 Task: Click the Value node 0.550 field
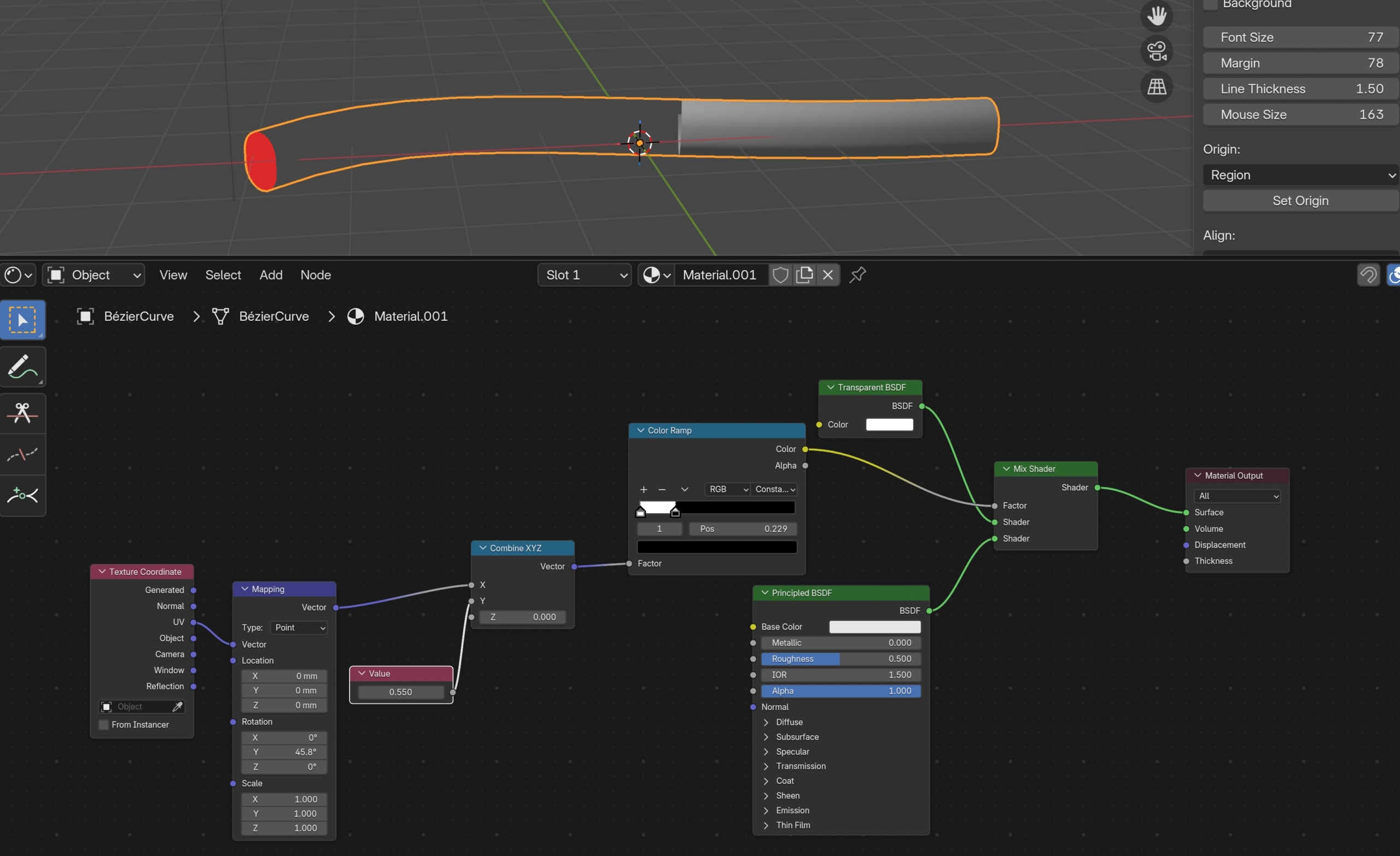pos(400,692)
